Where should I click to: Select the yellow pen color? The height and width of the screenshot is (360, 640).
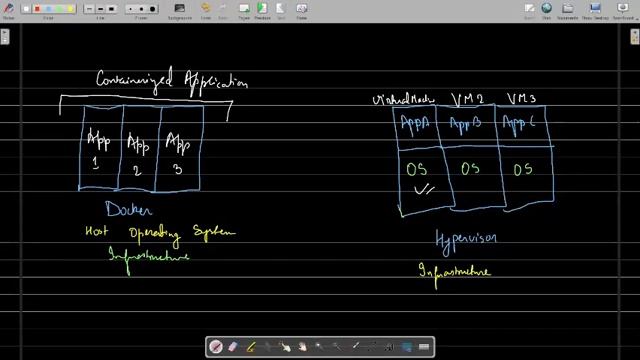70,9
